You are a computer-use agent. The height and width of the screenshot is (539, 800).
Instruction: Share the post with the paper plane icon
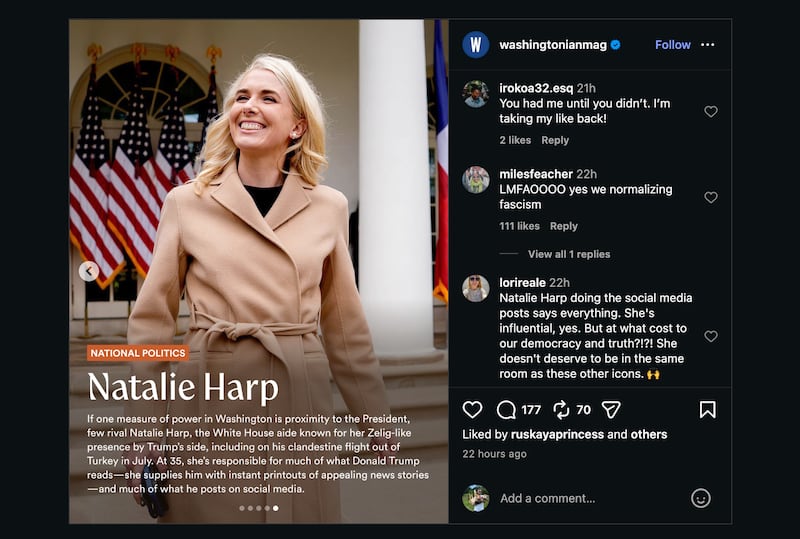[x=611, y=409]
